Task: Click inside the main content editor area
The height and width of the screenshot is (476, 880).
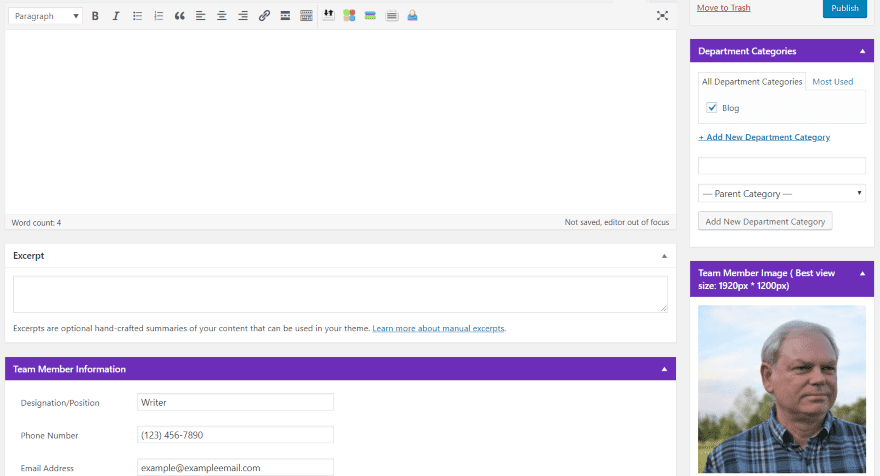Action: click(x=340, y=122)
